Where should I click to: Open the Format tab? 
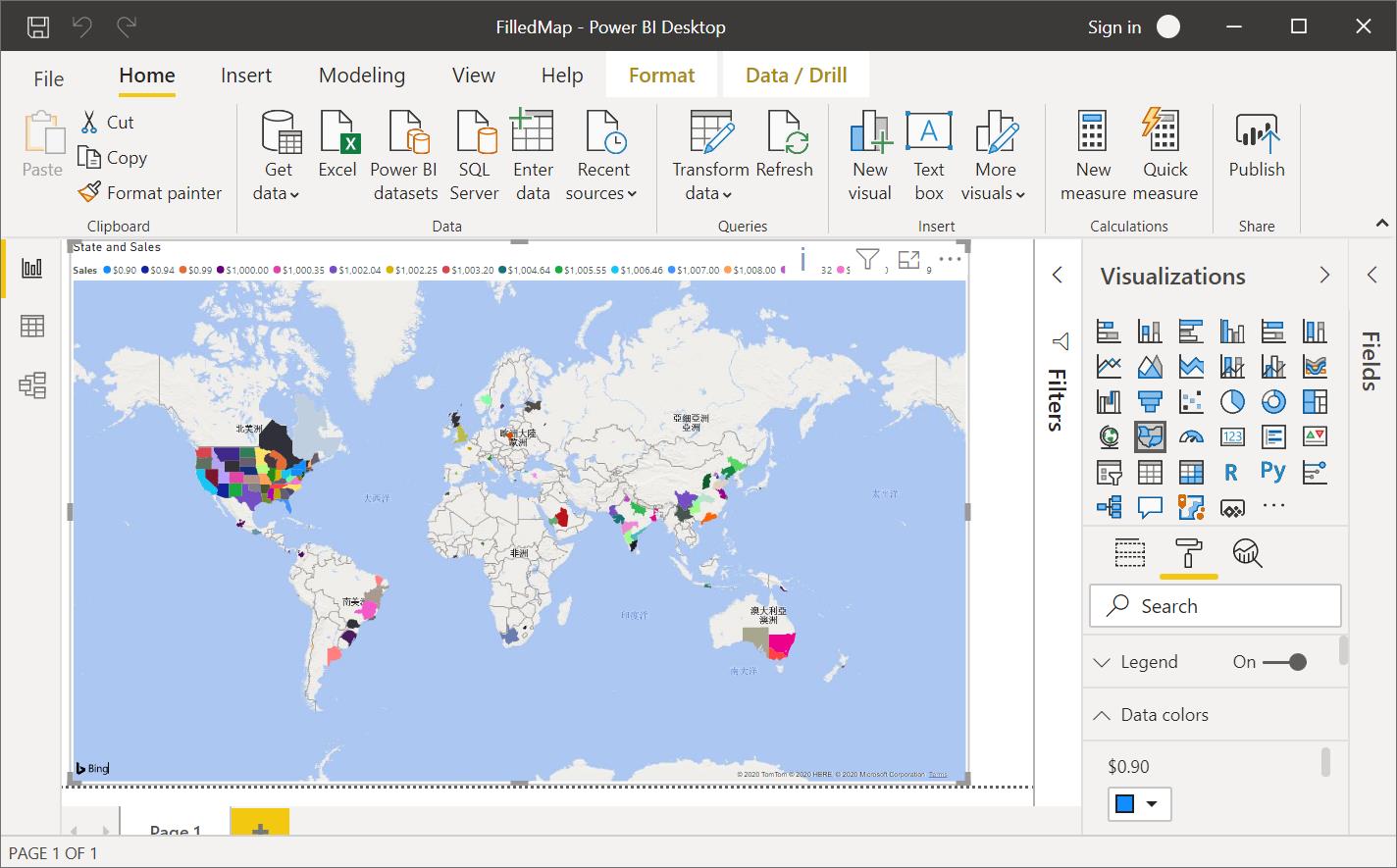coord(662,76)
